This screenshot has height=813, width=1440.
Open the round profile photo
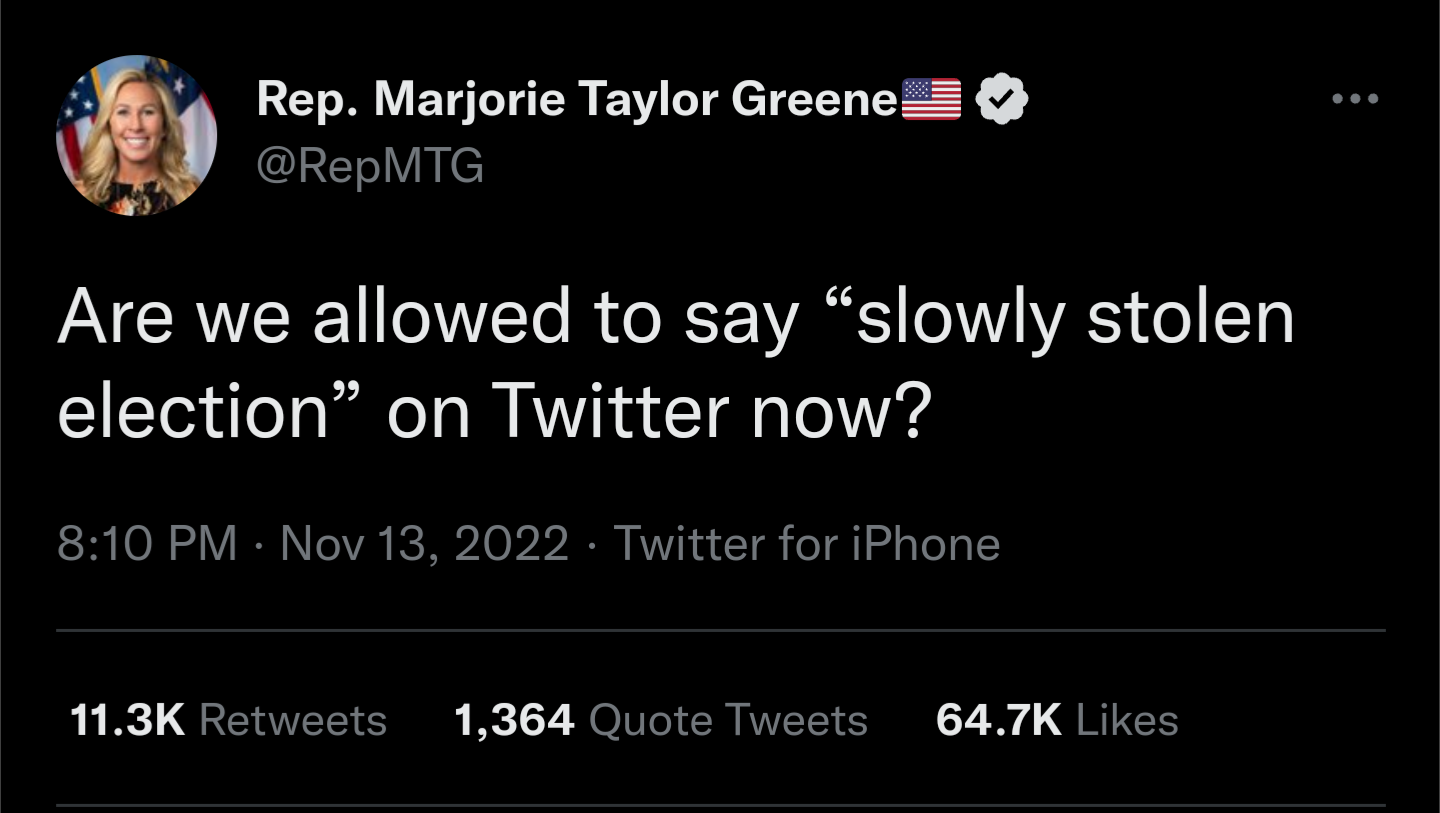coord(137,135)
